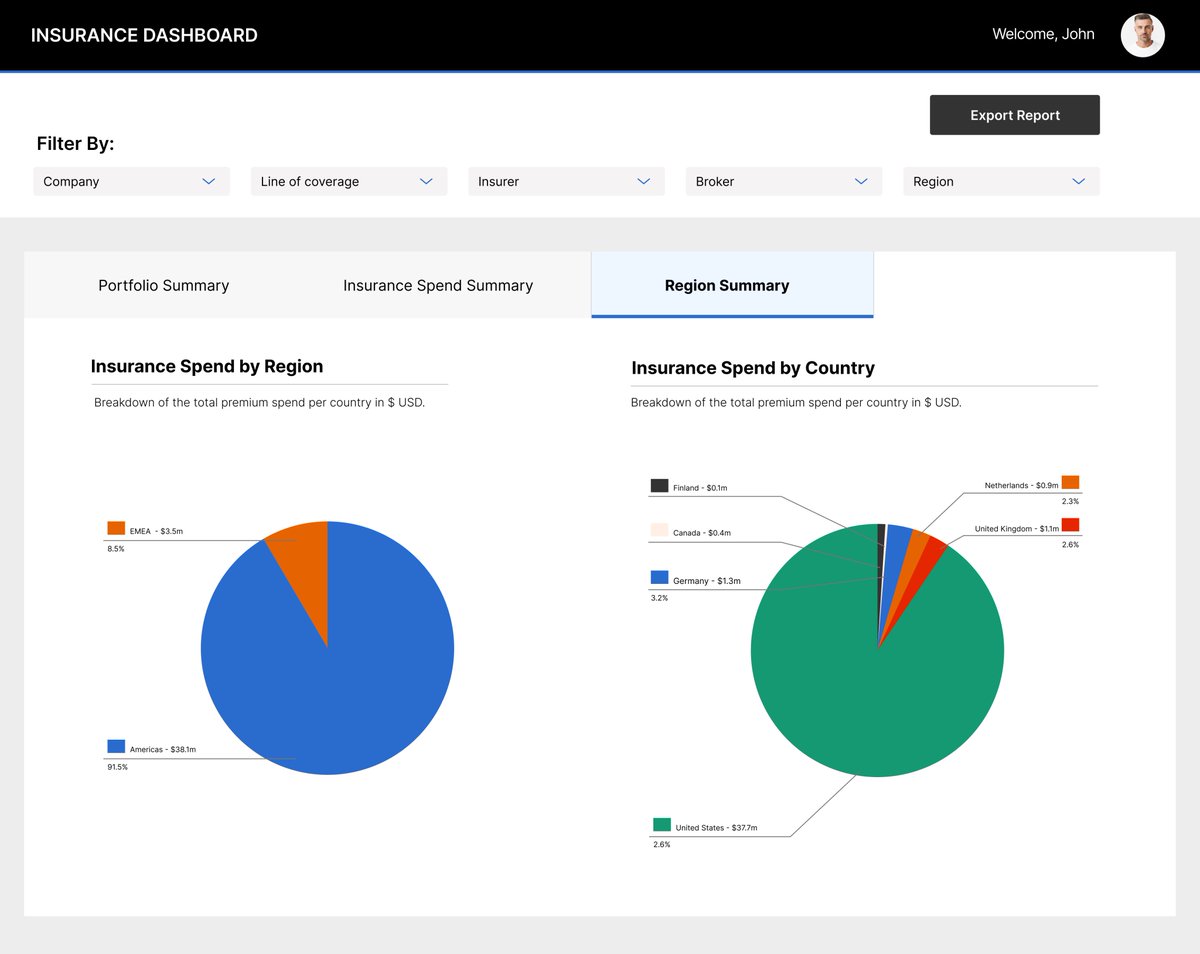Click the 8.5% value under EMEA

tap(116, 549)
